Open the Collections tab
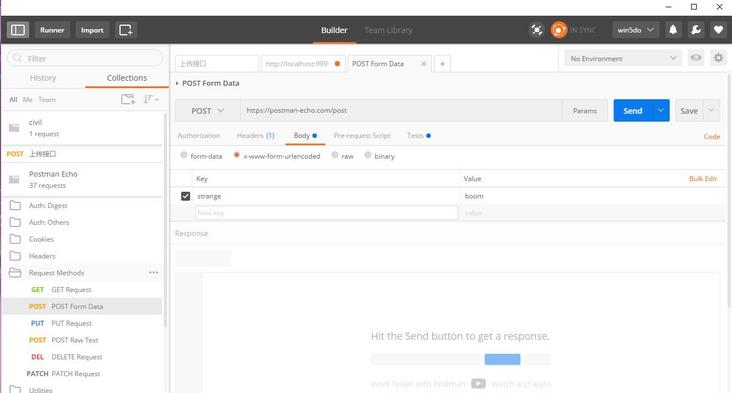732x393 pixels. (127, 77)
